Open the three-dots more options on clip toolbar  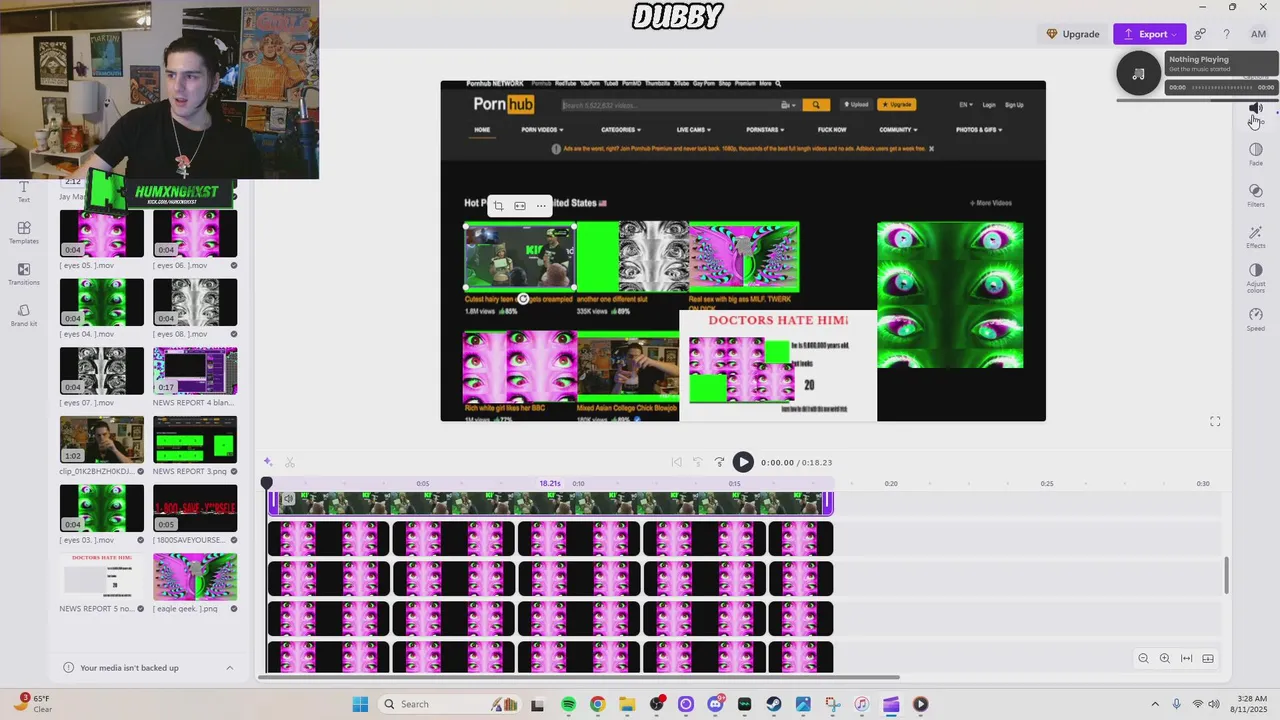coord(541,206)
